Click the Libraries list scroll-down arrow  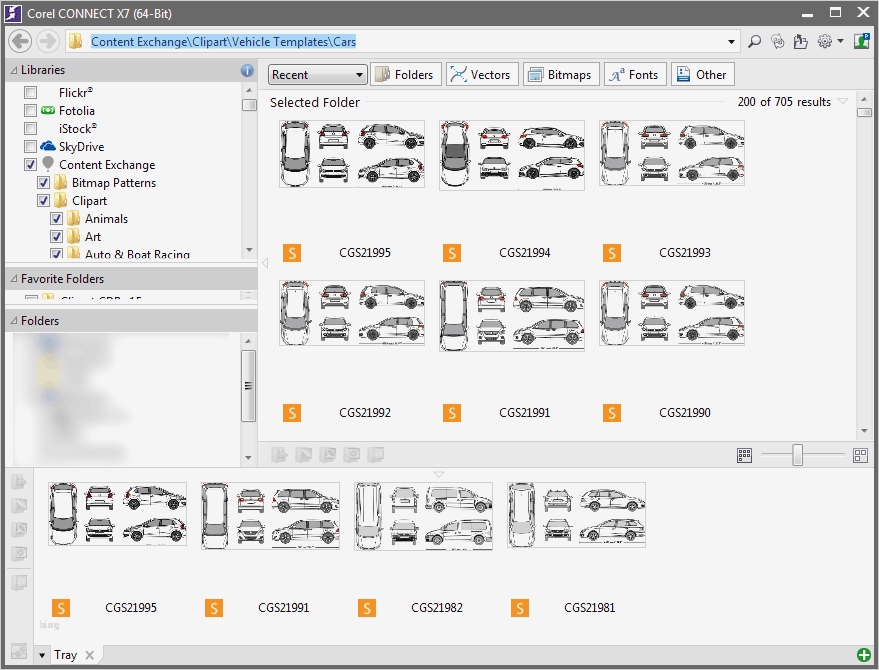click(x=249, y=250)
